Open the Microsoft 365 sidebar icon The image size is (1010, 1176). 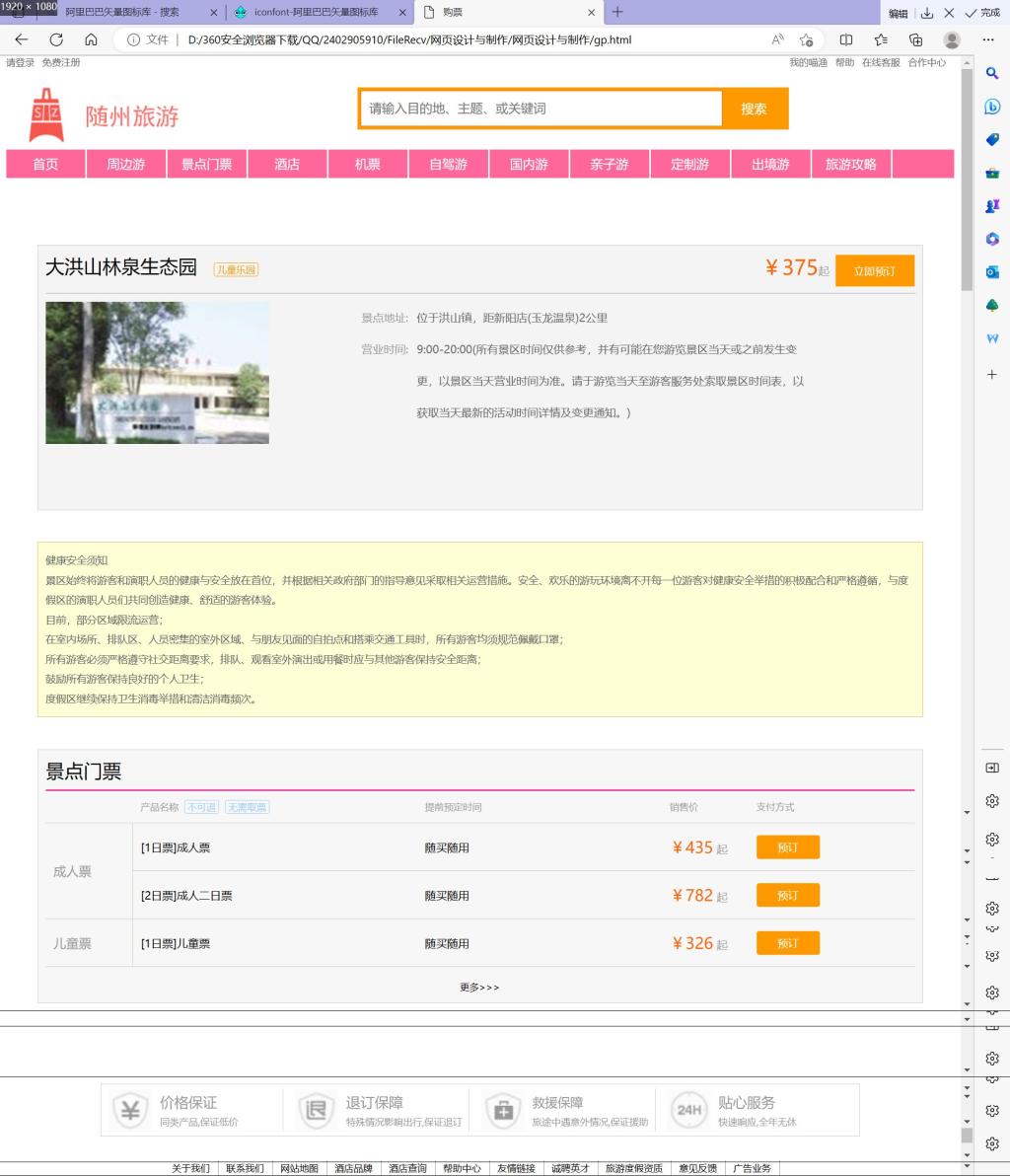point(992,239)
